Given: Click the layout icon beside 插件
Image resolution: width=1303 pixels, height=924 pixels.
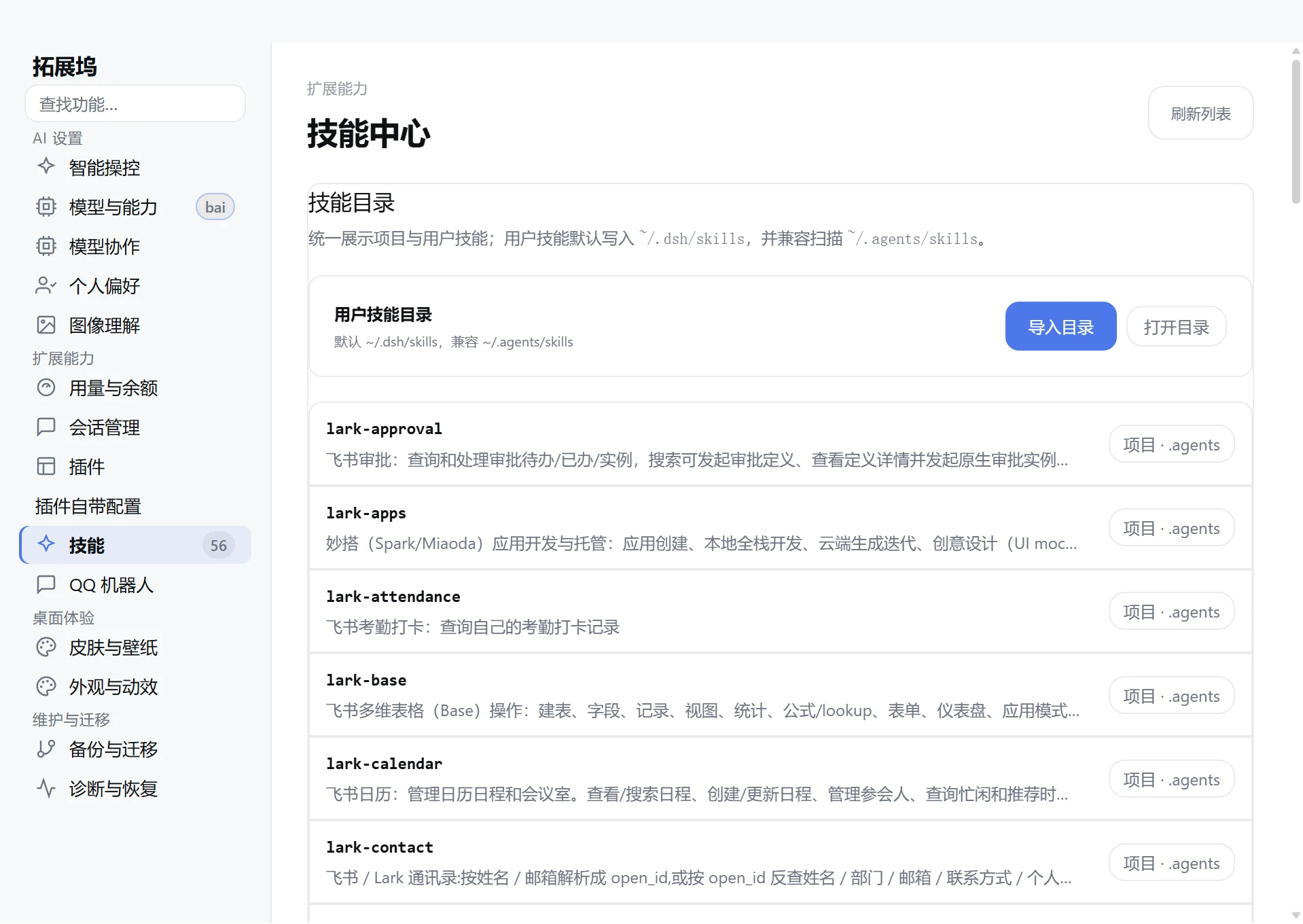Looking at the screenshot, I should click(46, 466).
